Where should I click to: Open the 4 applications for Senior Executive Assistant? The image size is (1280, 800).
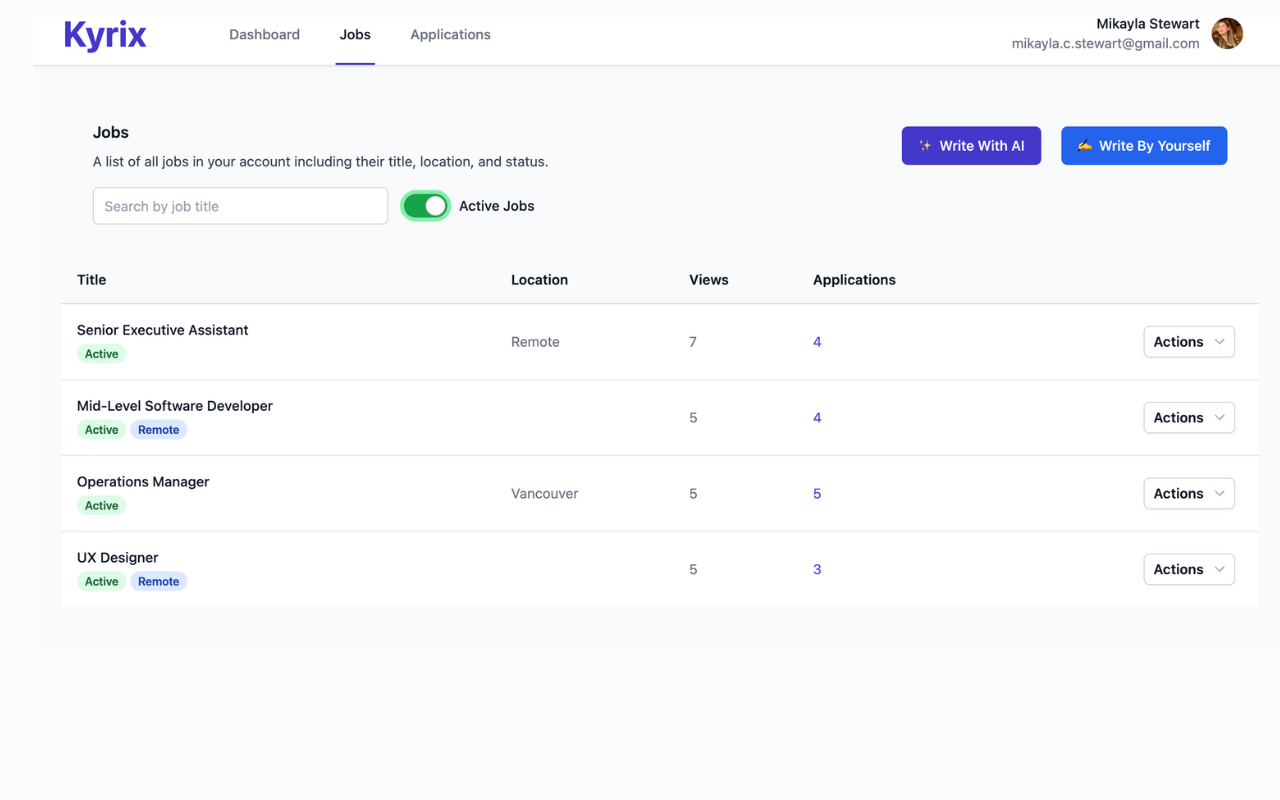click(x=817, y=341)
